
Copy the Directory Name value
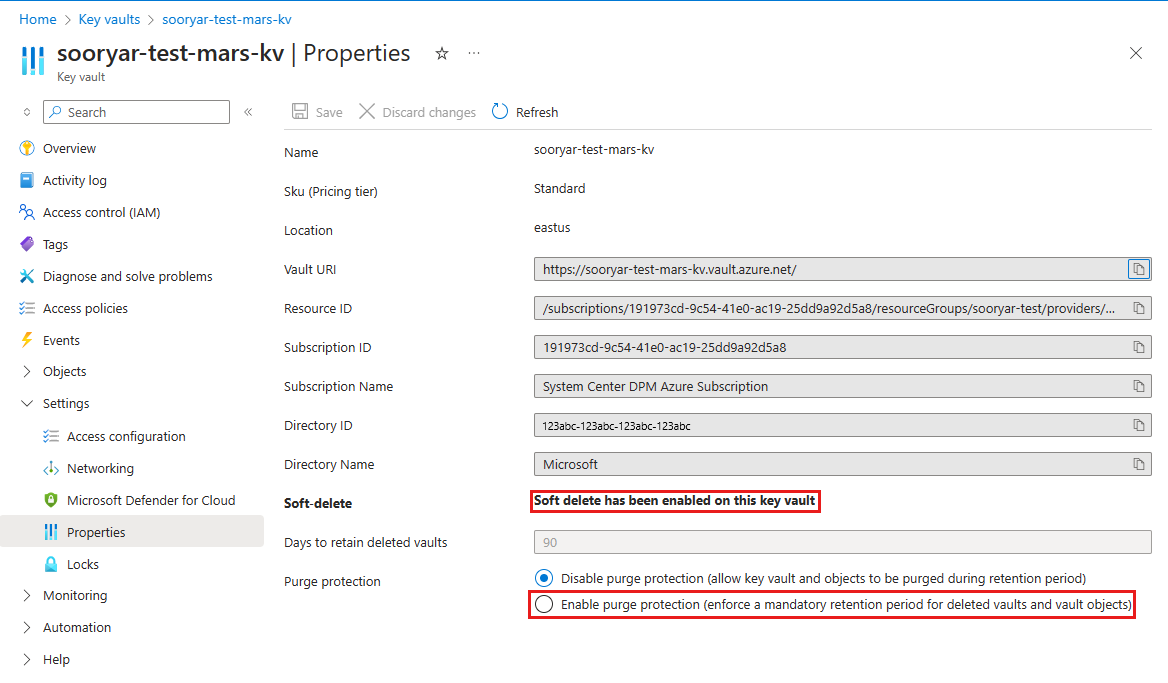1138,464
